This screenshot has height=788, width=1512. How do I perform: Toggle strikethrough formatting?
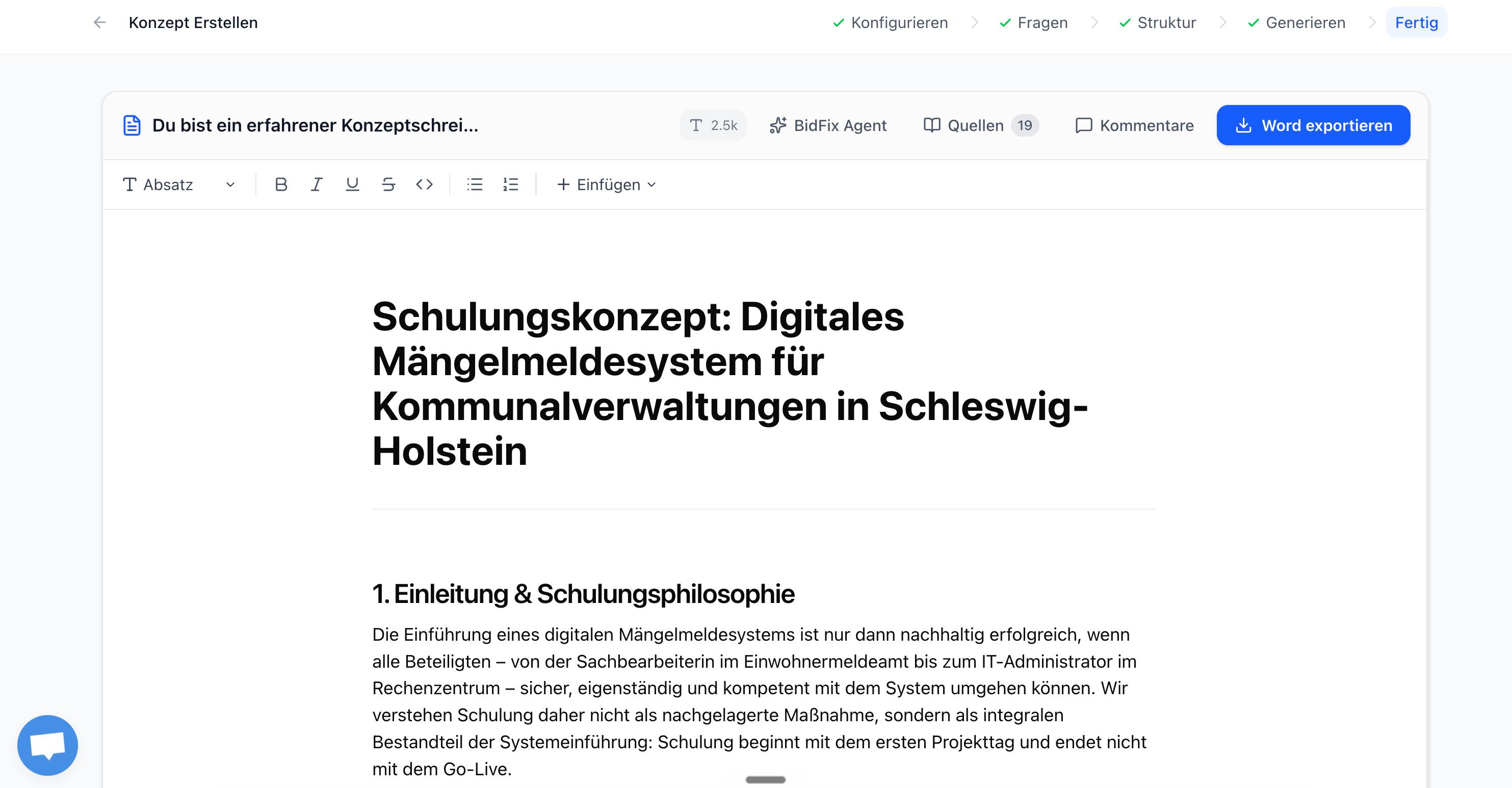388,184
